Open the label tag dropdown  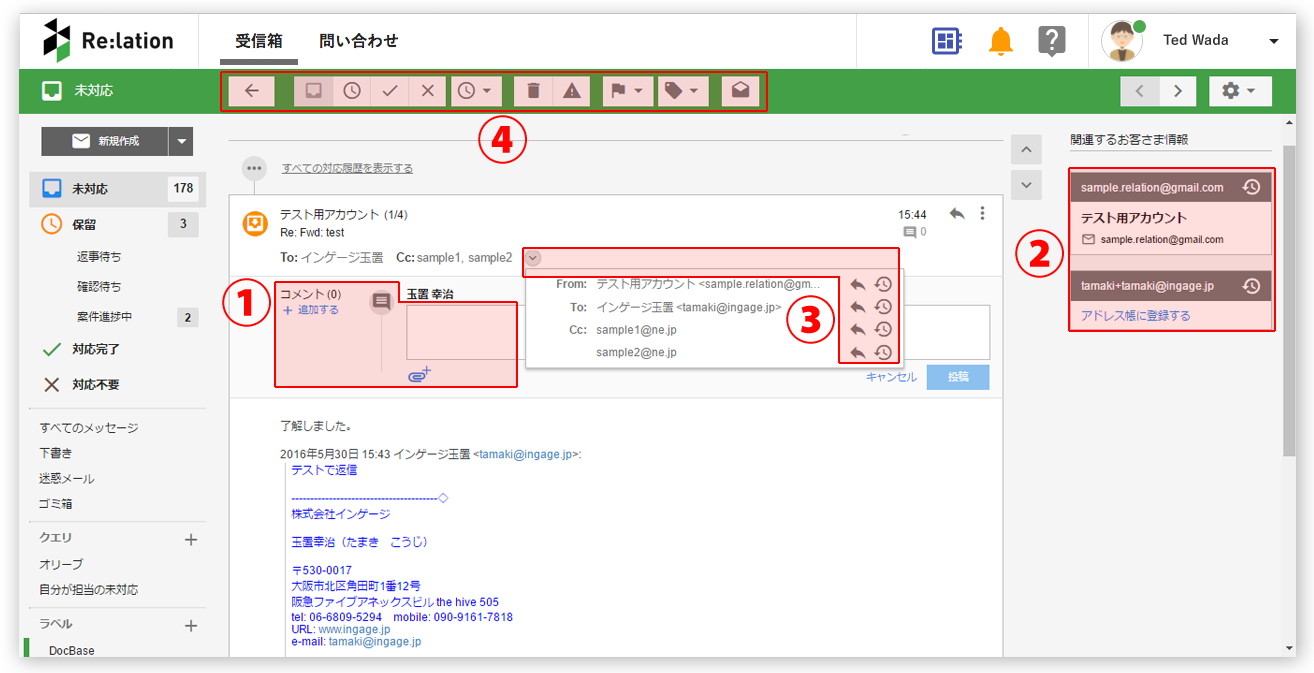[684, 90]
